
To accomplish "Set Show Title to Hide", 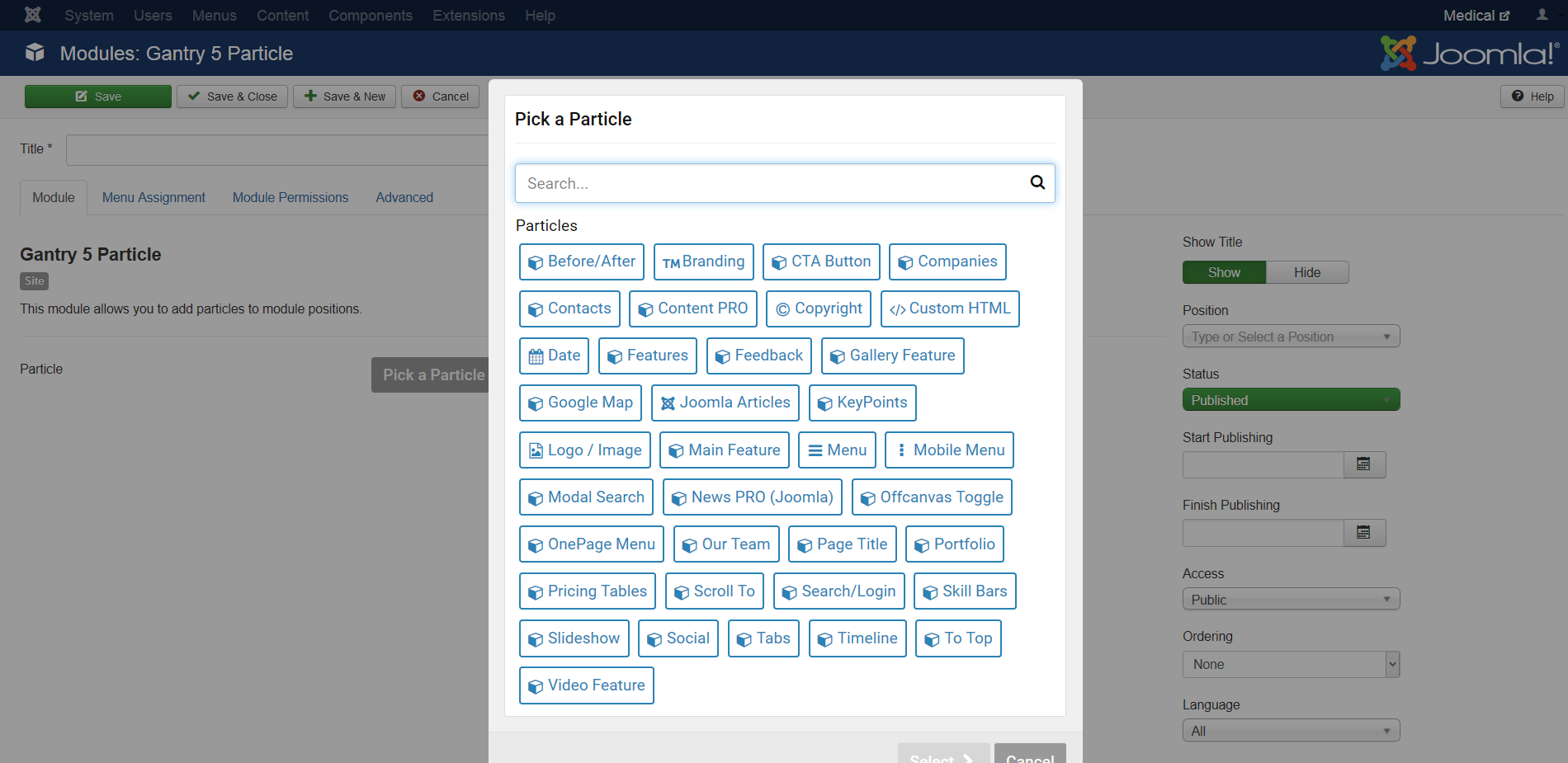I will pyautogui.click(x=1306, y=272).
